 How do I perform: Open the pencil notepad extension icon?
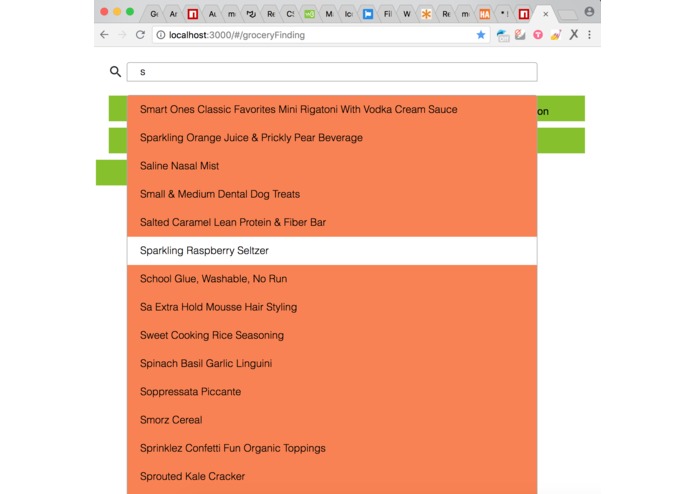[520, 35]
